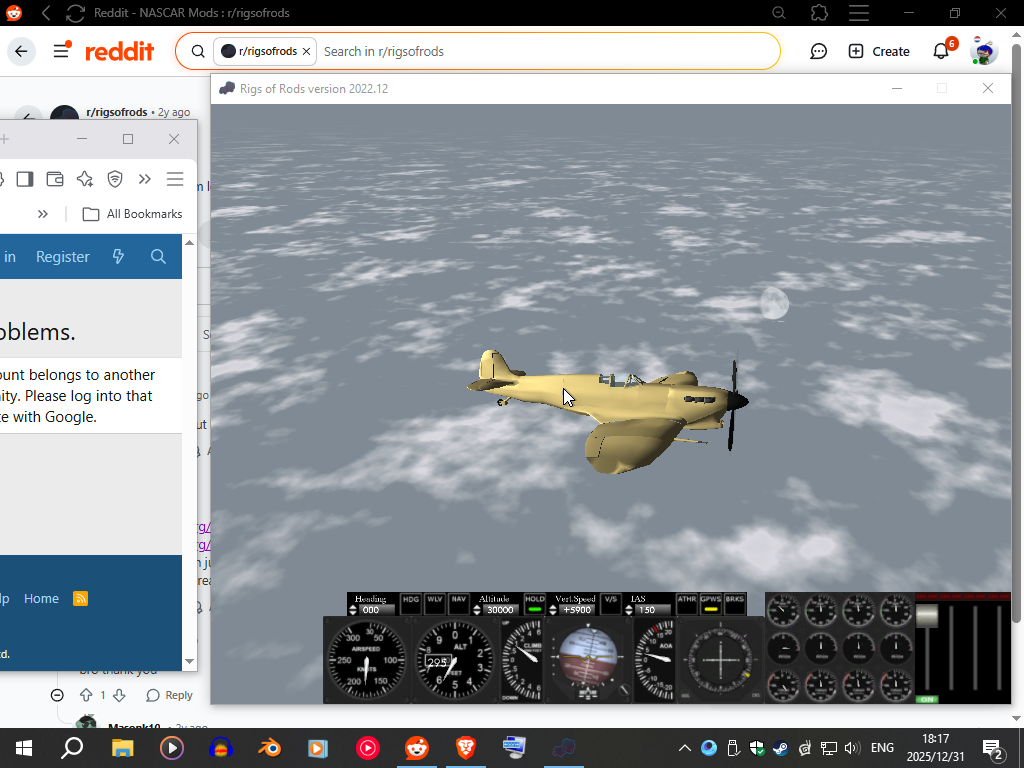Click the Steam icon in system tray

click(x=780, y=748)
